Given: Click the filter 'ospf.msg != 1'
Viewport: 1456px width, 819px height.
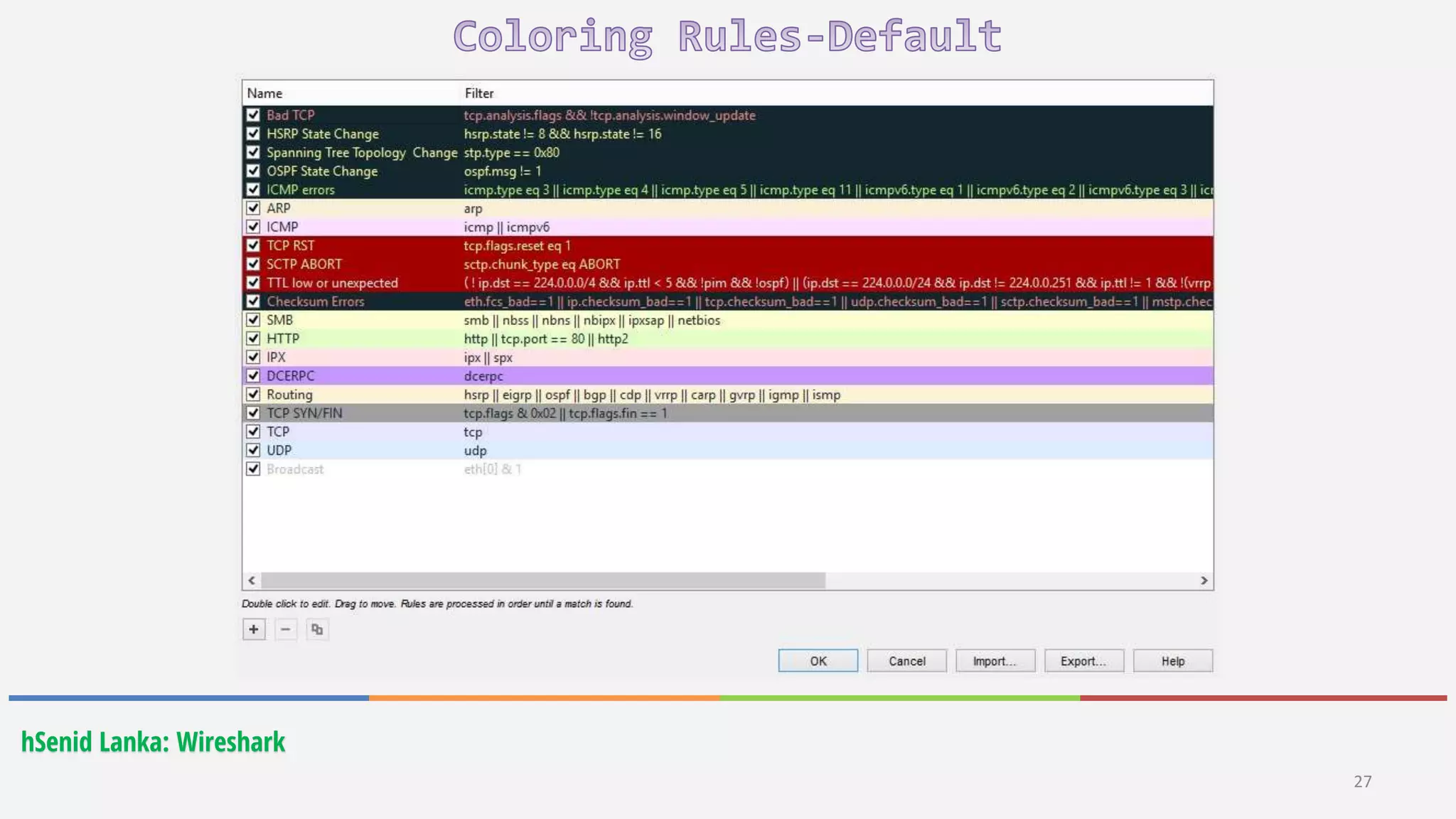Looking at the screenshot, I should [503, 171].
